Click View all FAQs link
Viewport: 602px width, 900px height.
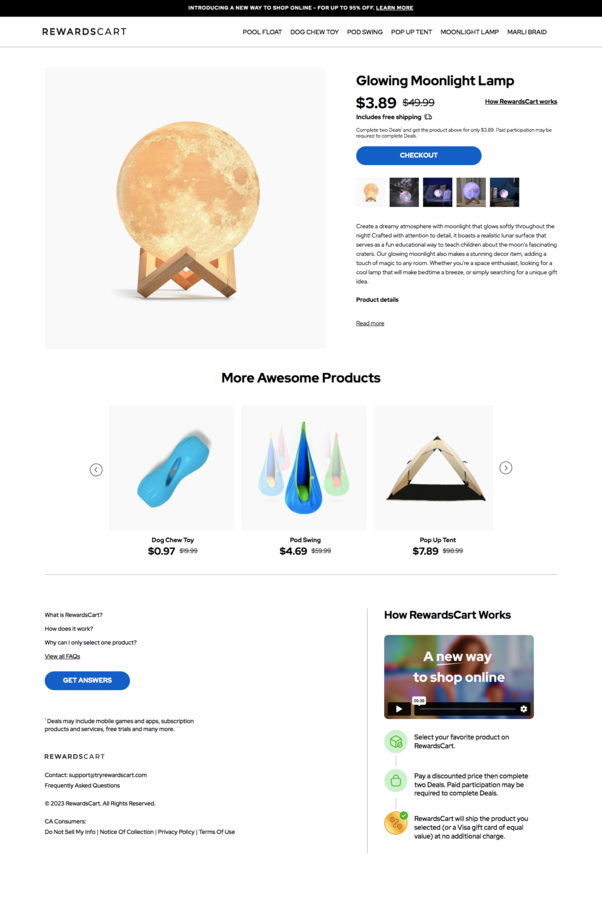(x=63, y=656)
